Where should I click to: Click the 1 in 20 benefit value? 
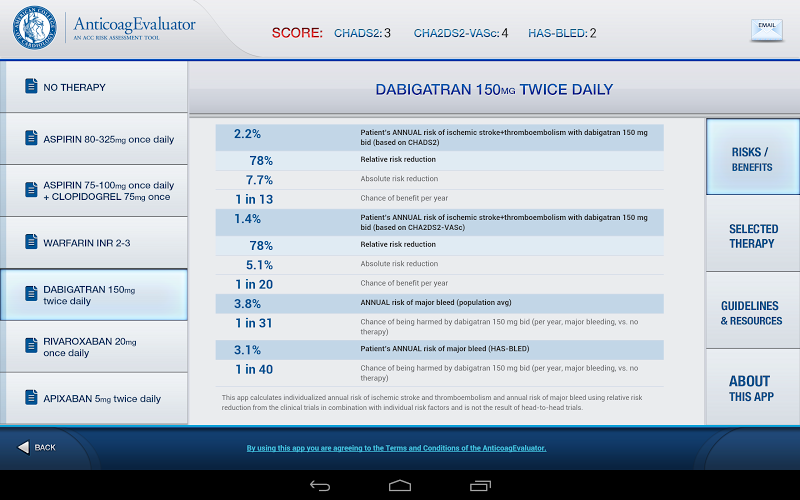pos(254,284)
